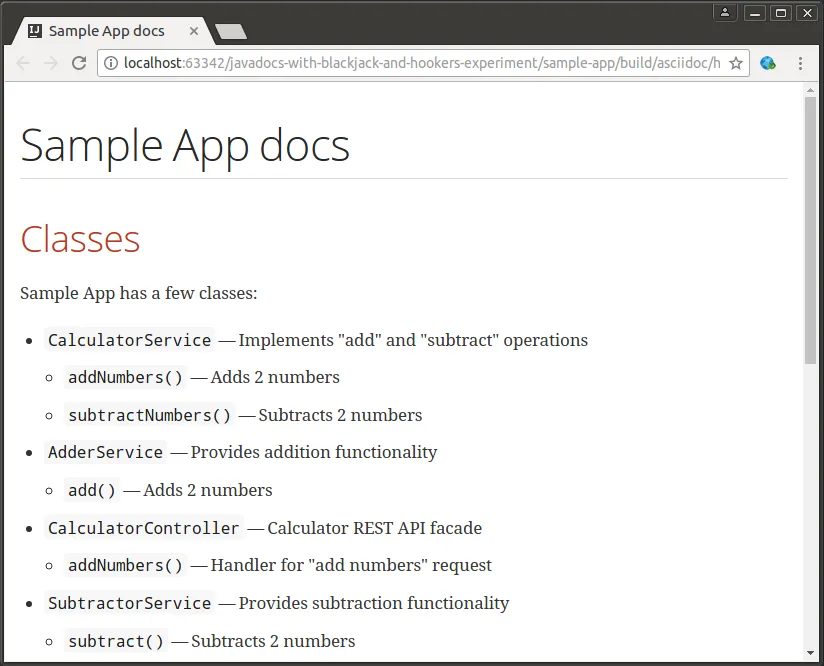The height and width of the screenshot is (666, 824).
Task: Click the vertical scrollbar thumb
Action: 810,230
